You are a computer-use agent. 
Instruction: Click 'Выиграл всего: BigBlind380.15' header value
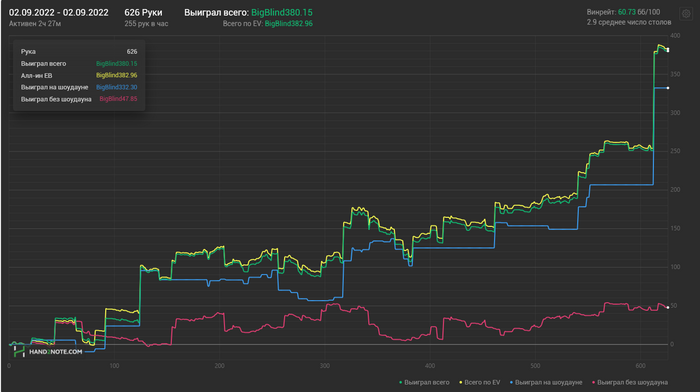248,13
